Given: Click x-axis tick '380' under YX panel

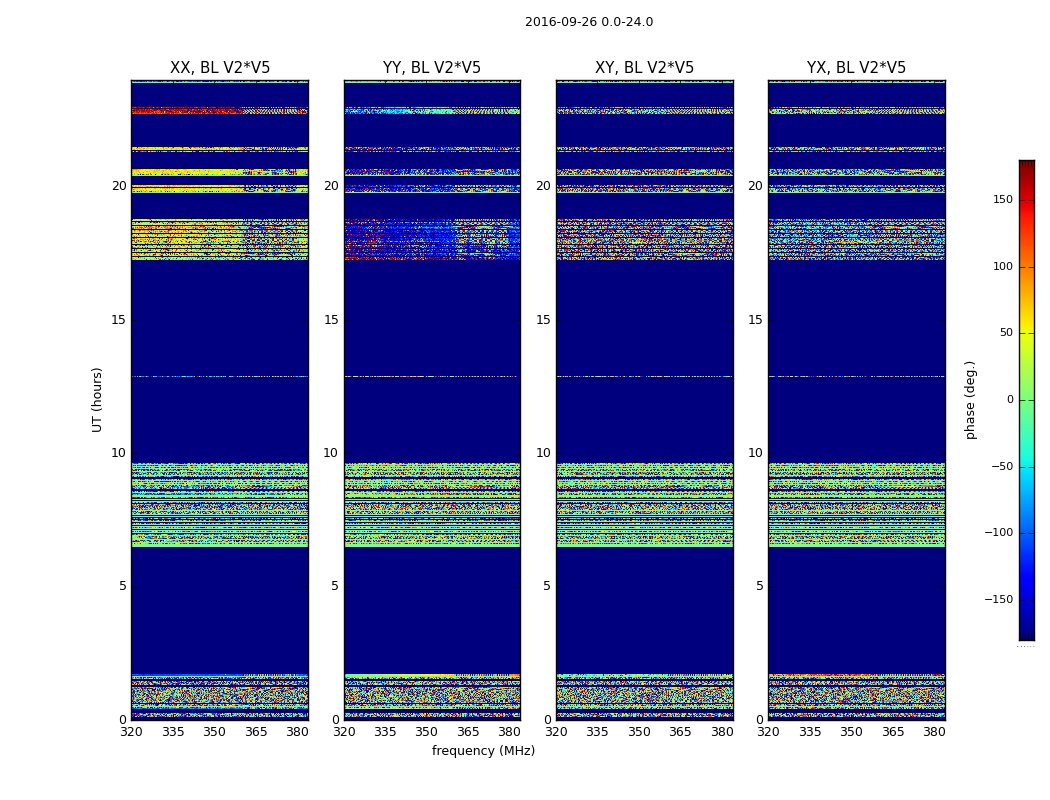Looking at the screenshot, I should click(x=935, y=732).
